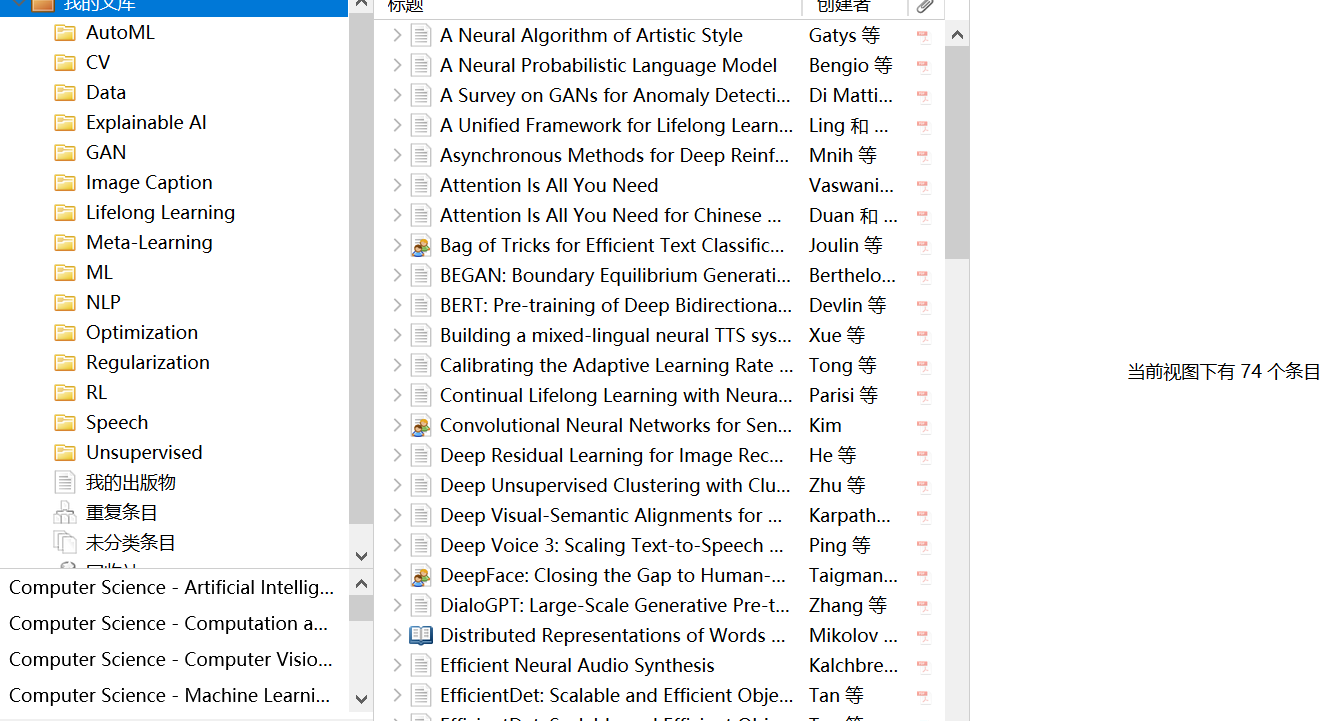Open the AutoML collection folder
1342x721 pixels.
pyautogui.click(x=120, y=32)
